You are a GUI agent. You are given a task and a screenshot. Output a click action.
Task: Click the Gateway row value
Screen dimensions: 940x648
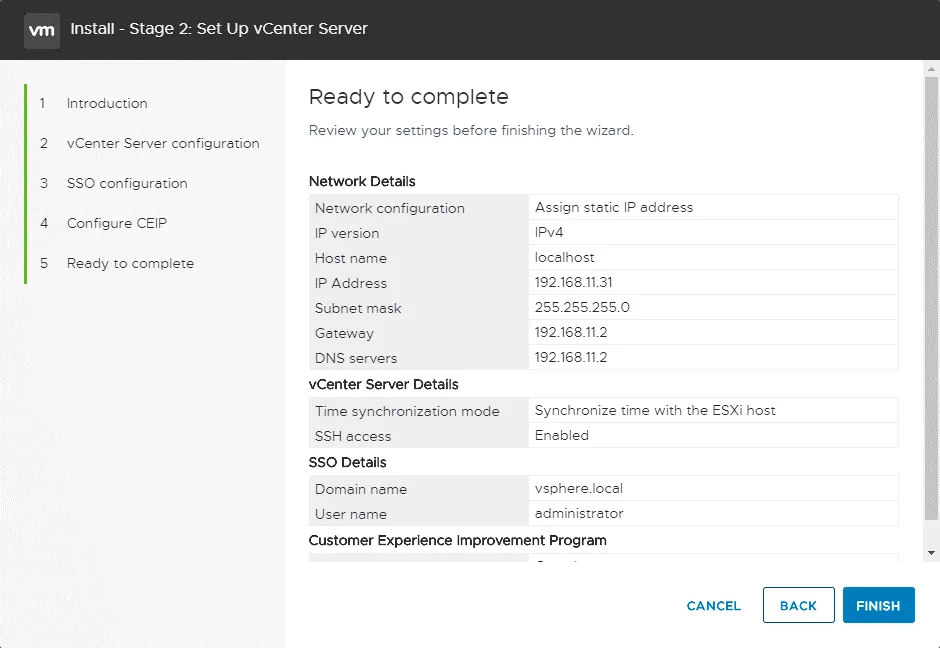pos(570,333)
